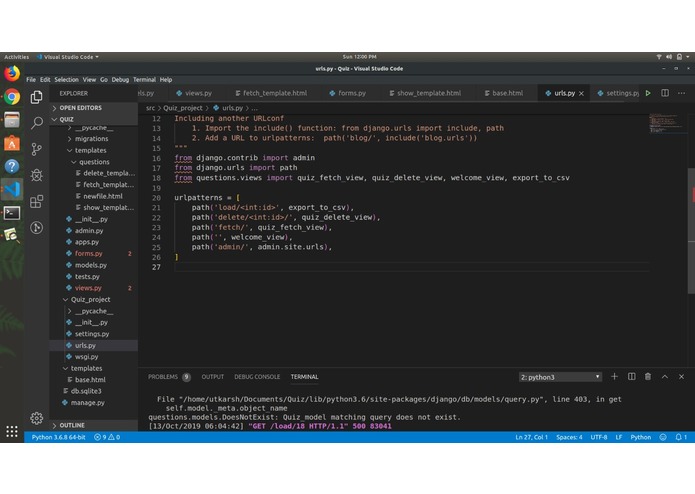The width and height of the screenshot is (695, 494).
Task: Launch Google Chrome from the dock
Action: pyautogui.click(x=12, y=97)
